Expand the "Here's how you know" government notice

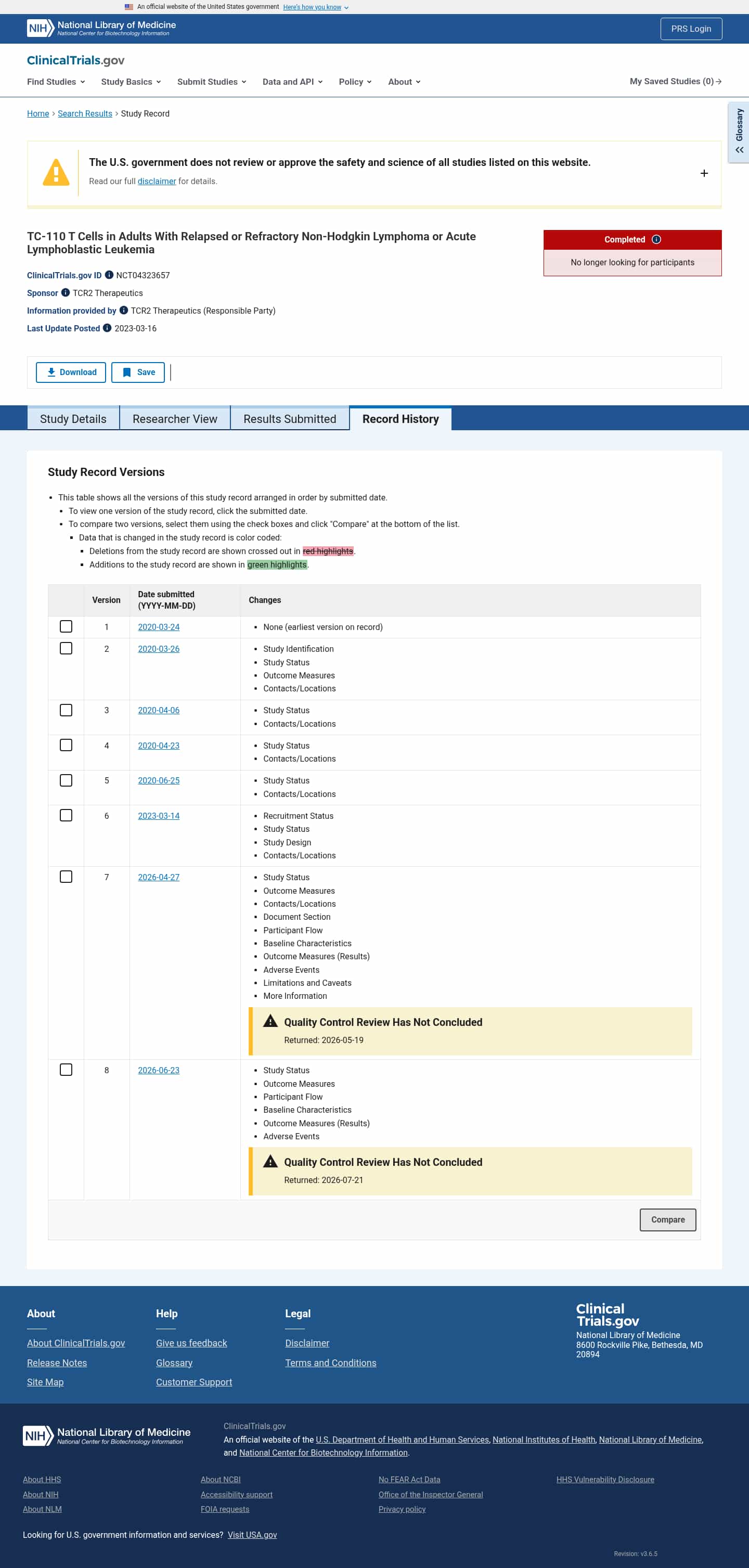click(x=316, y=7)
